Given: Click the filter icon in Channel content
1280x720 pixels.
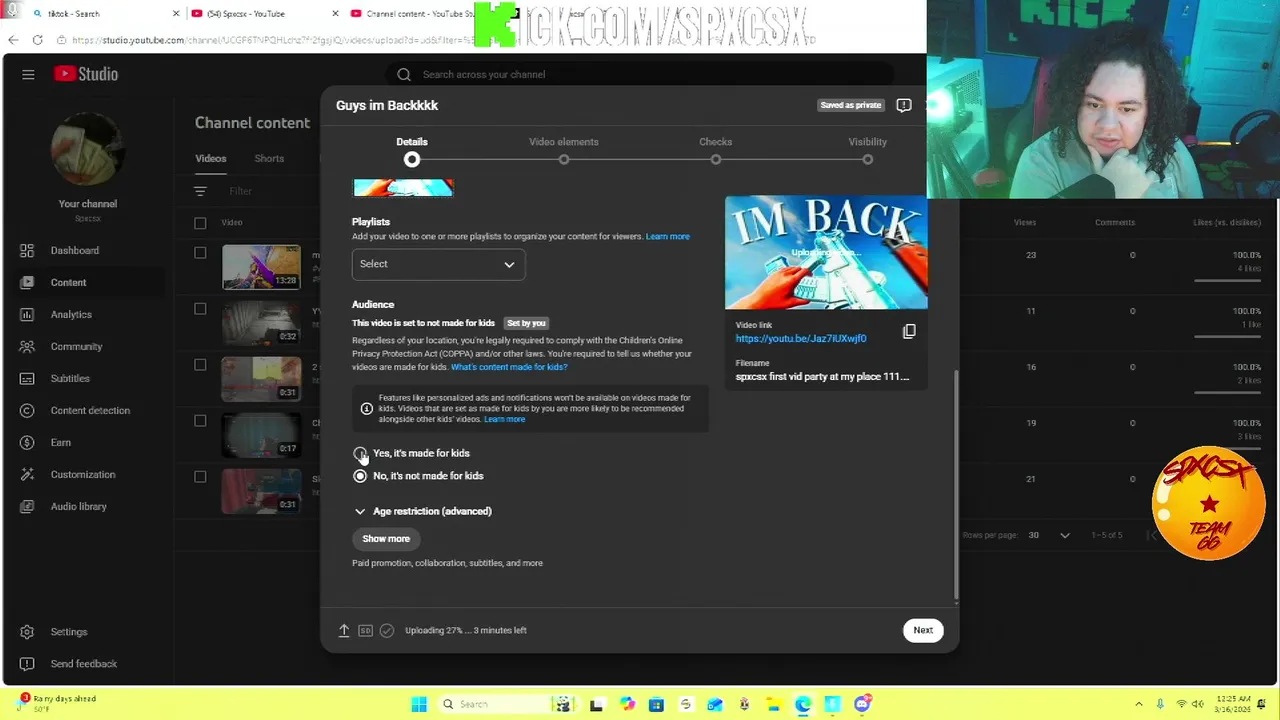Looking at the screenshot, I should 200,191.
